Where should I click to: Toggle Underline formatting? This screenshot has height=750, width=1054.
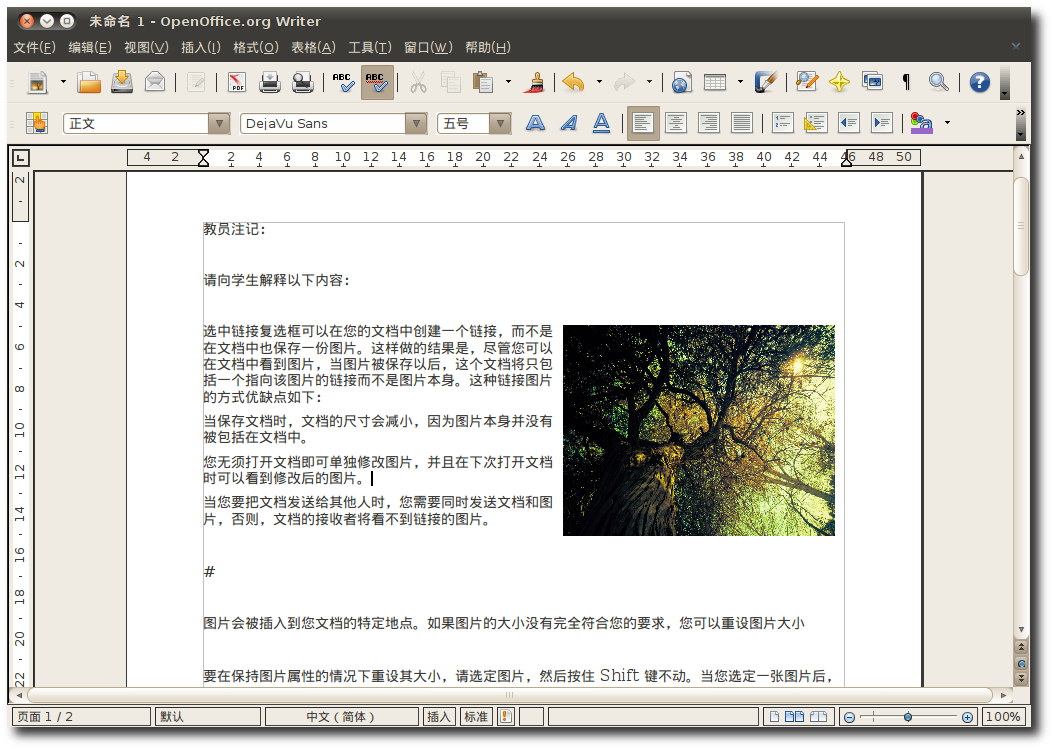coord(602,123)
